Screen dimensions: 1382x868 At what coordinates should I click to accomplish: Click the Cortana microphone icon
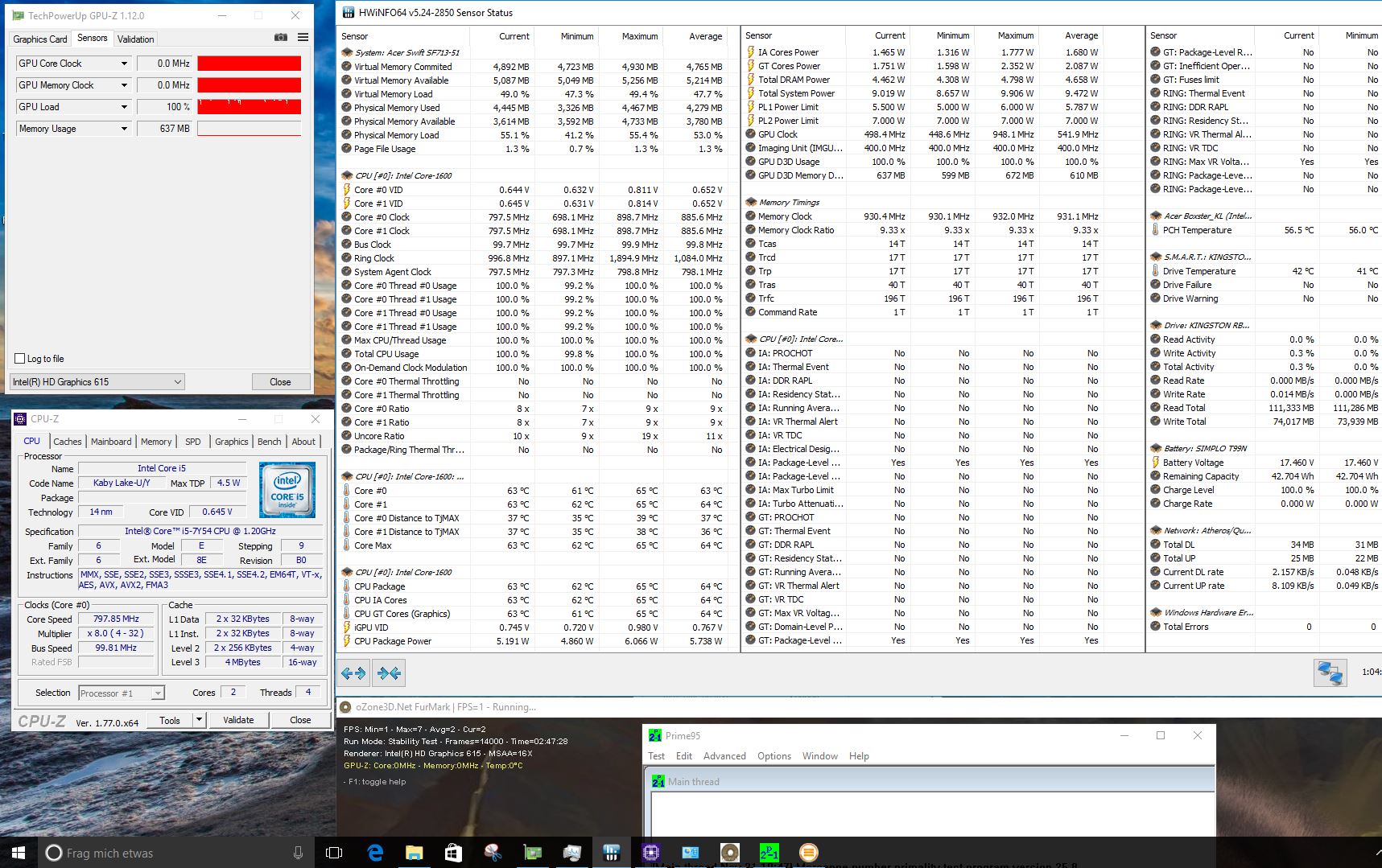[298, 853]
